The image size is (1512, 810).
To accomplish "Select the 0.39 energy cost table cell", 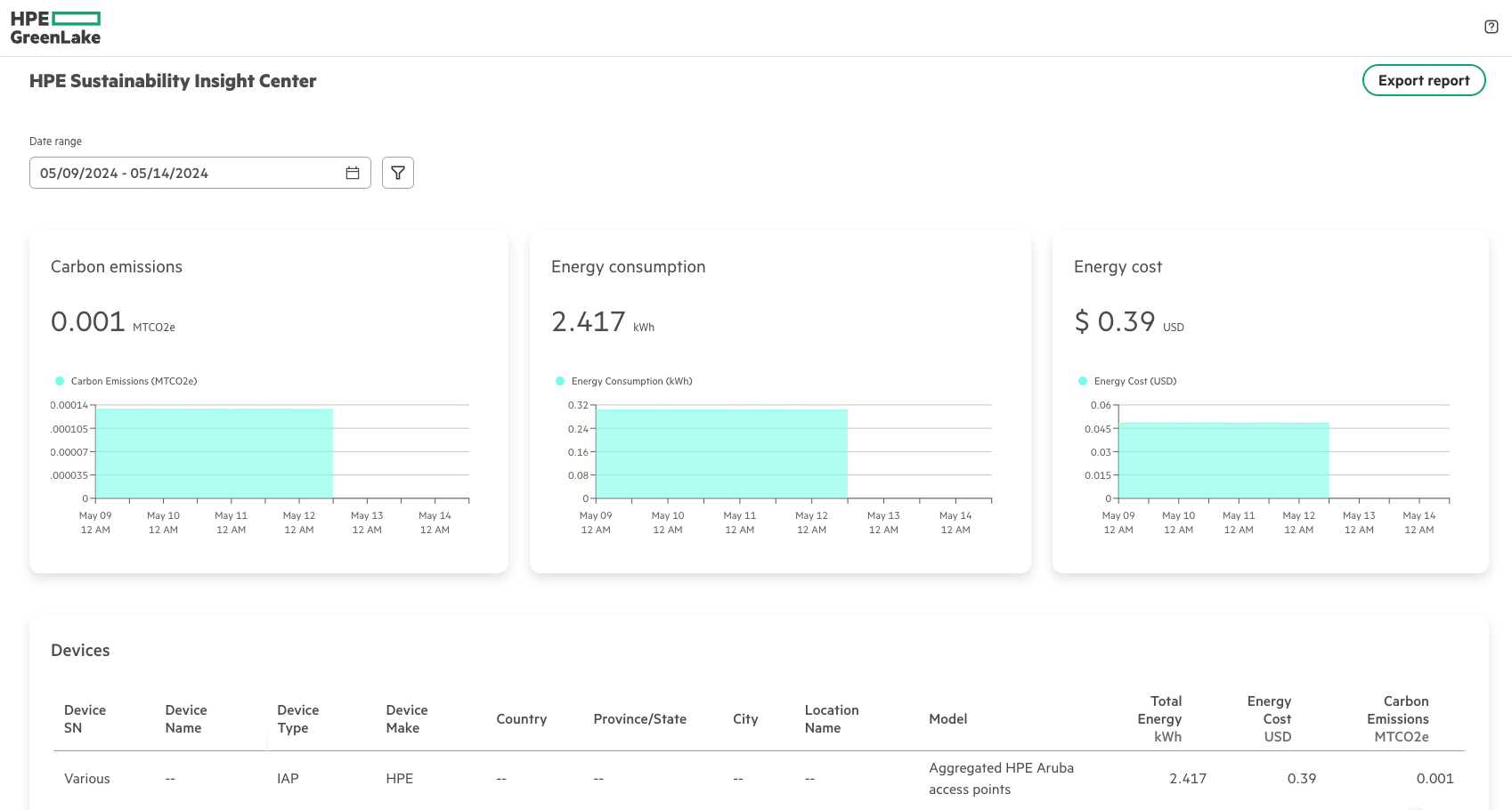I will 1302,779.
